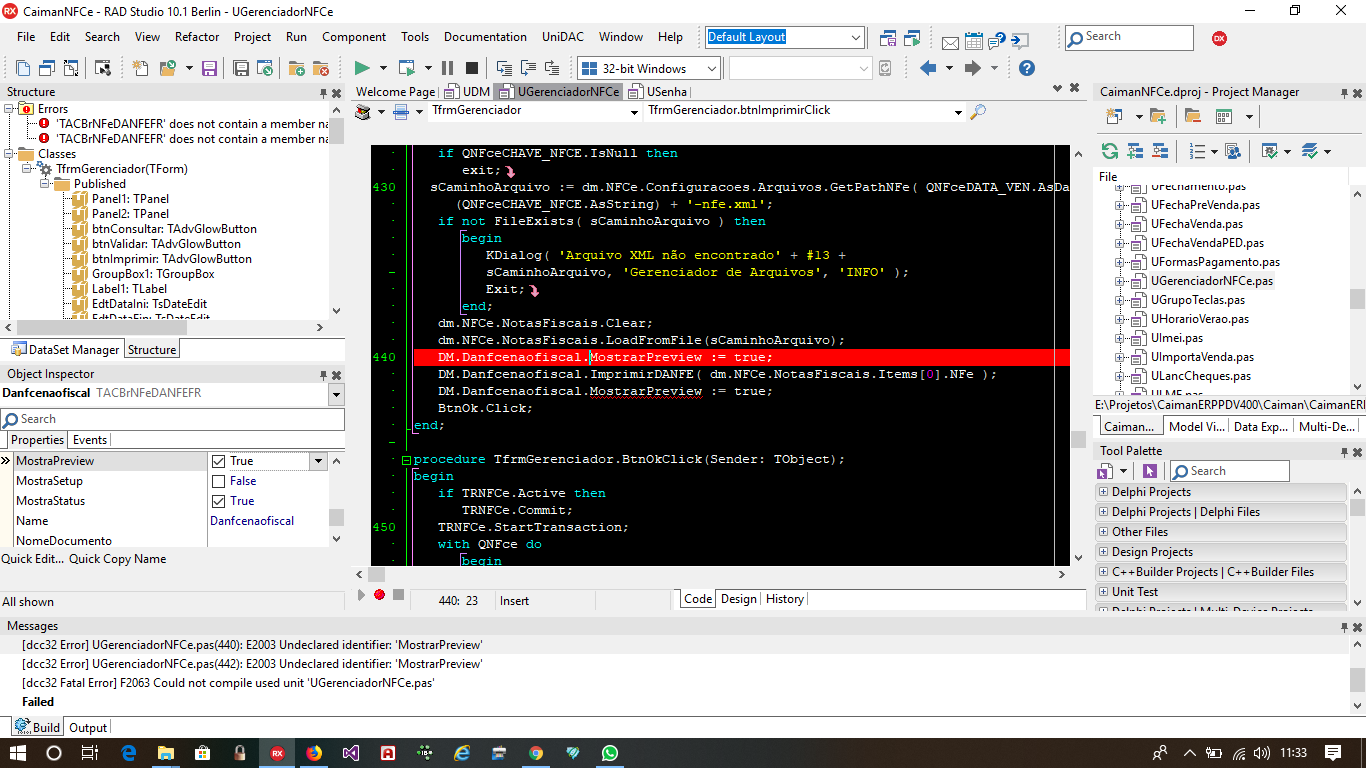Switch to the Output messages tab
Image resolution: width=1366 pixels, height=768 pixels.
[x=88, y=728]
